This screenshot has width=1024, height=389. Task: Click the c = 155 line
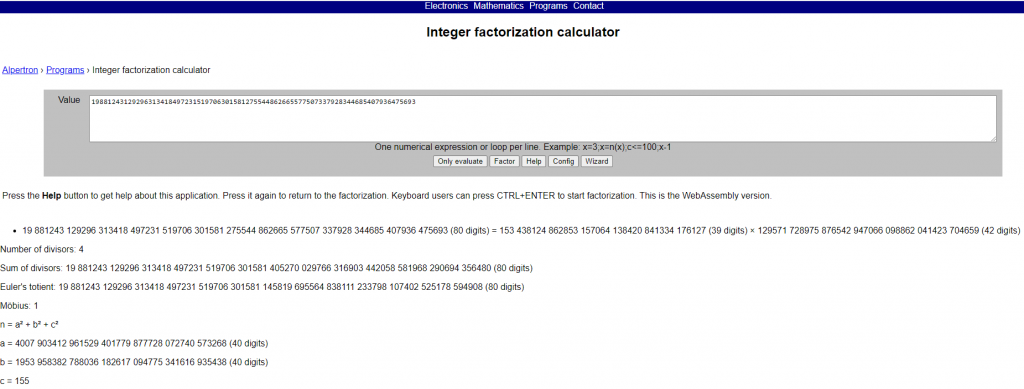15,381
